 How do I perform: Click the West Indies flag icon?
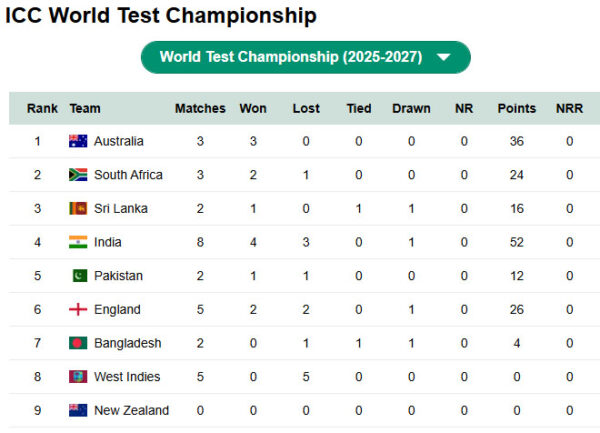point(78,377)
